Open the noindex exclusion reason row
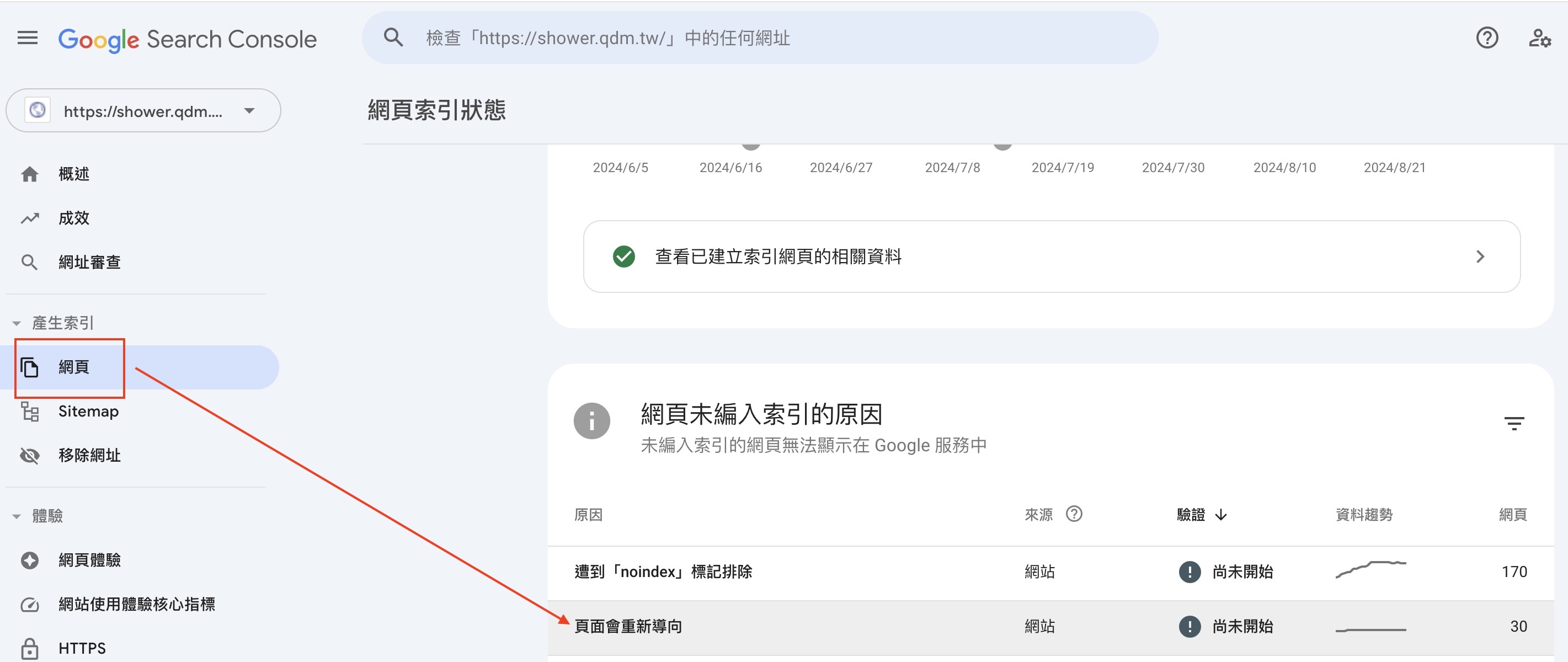This screenshot has height=662, width=1568. (x=663, y=572)
